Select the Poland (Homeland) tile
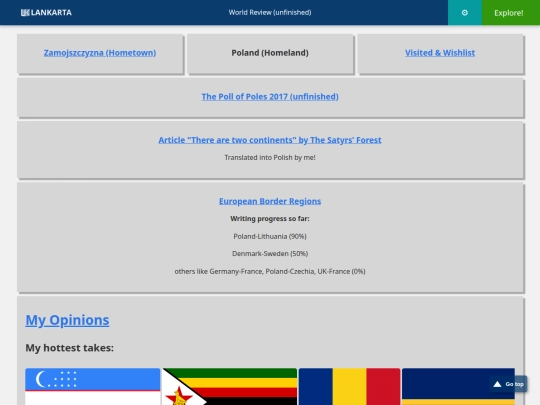540x405 pixels. click(270, 54)
